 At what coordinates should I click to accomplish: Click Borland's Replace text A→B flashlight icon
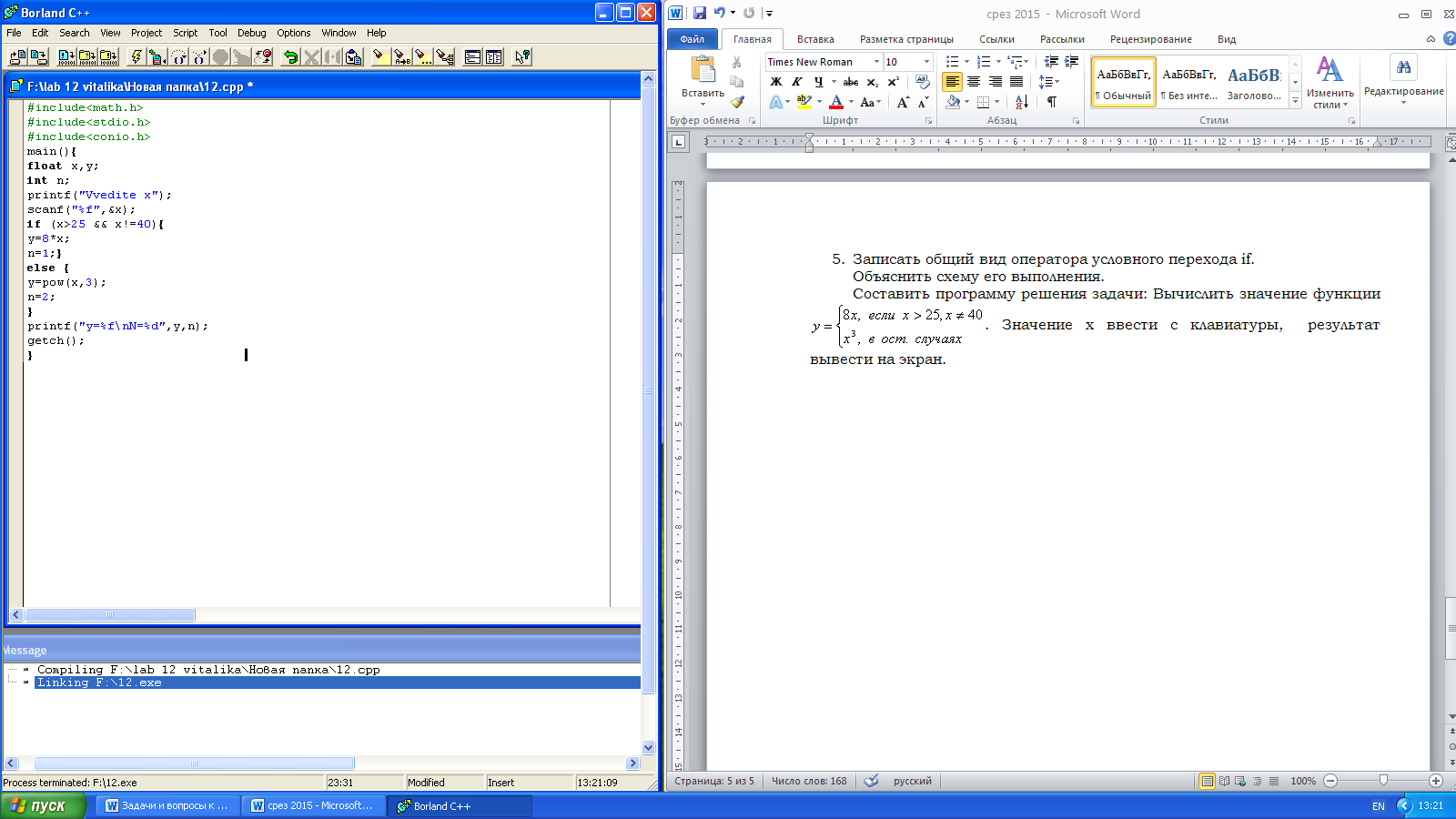402,56
